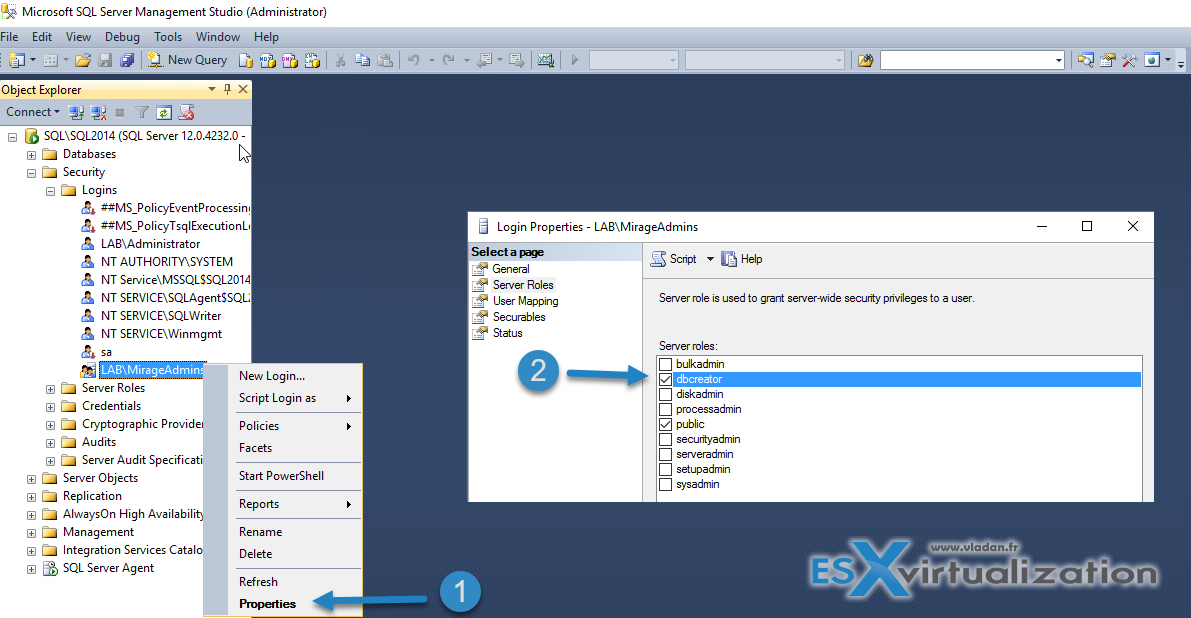
Task: Click the web browser globe icon
Action: (x=1152, y=60)
